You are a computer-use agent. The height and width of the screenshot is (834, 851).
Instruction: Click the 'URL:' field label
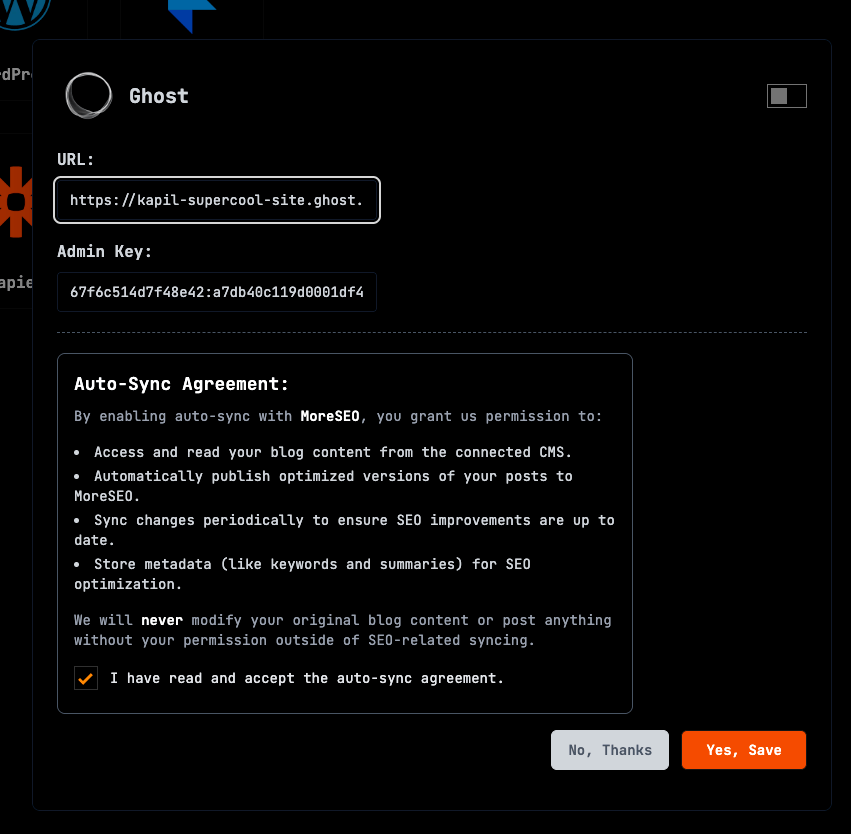point(76,159)
